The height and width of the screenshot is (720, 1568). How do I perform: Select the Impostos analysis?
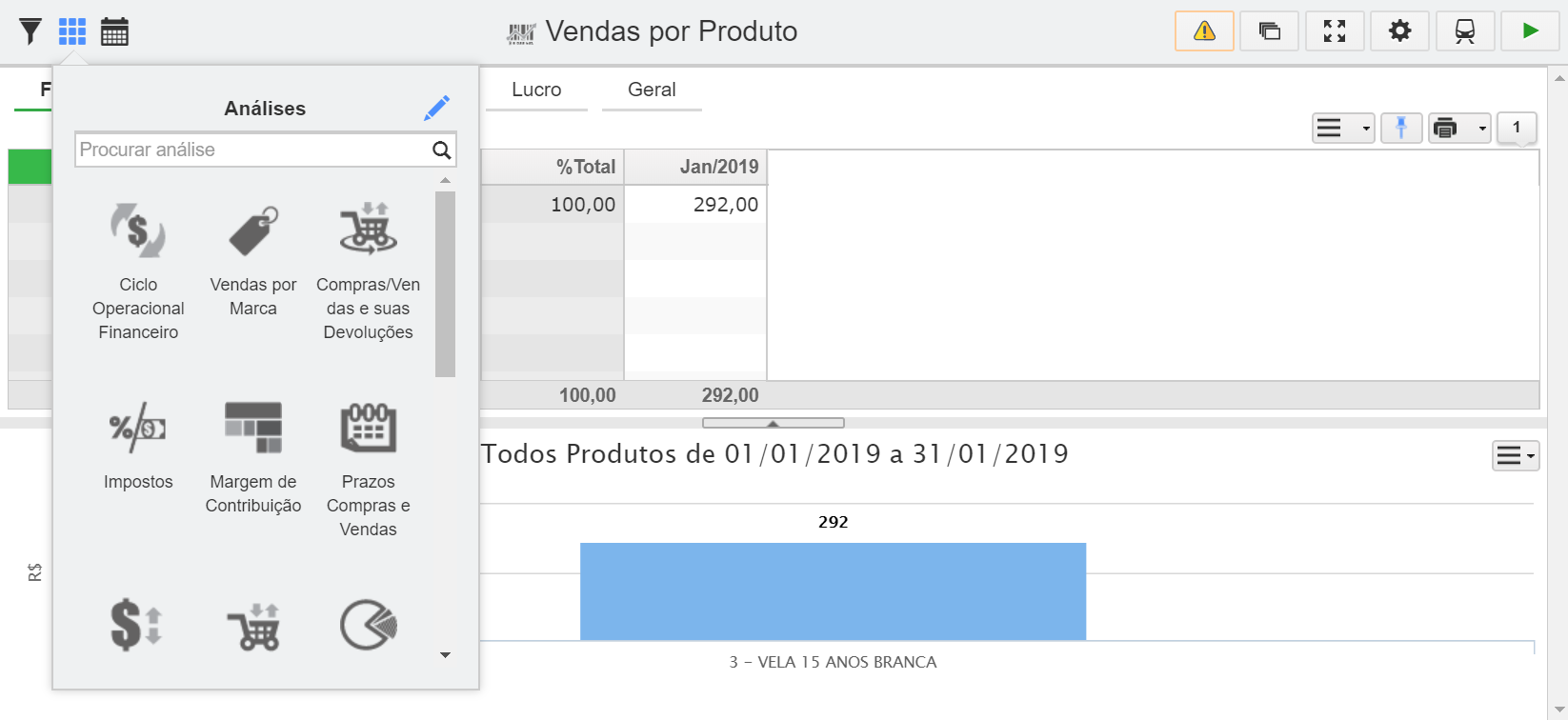138,446
